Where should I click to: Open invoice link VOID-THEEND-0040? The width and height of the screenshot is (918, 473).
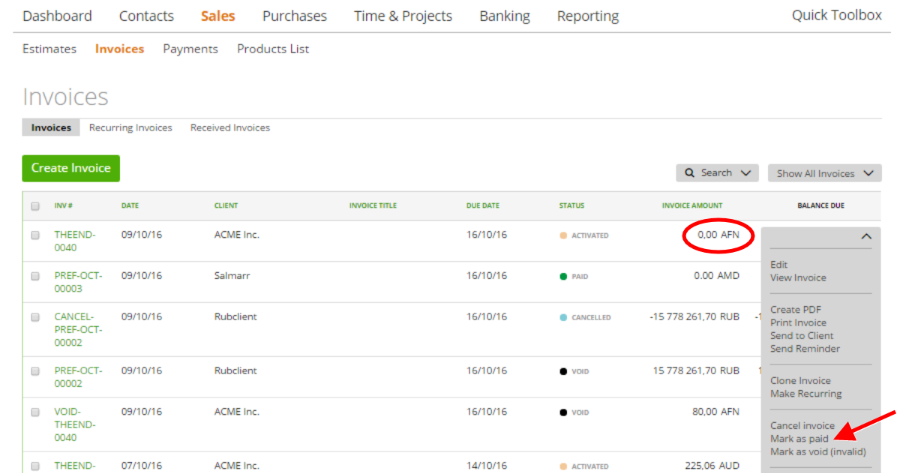point(74,424)
